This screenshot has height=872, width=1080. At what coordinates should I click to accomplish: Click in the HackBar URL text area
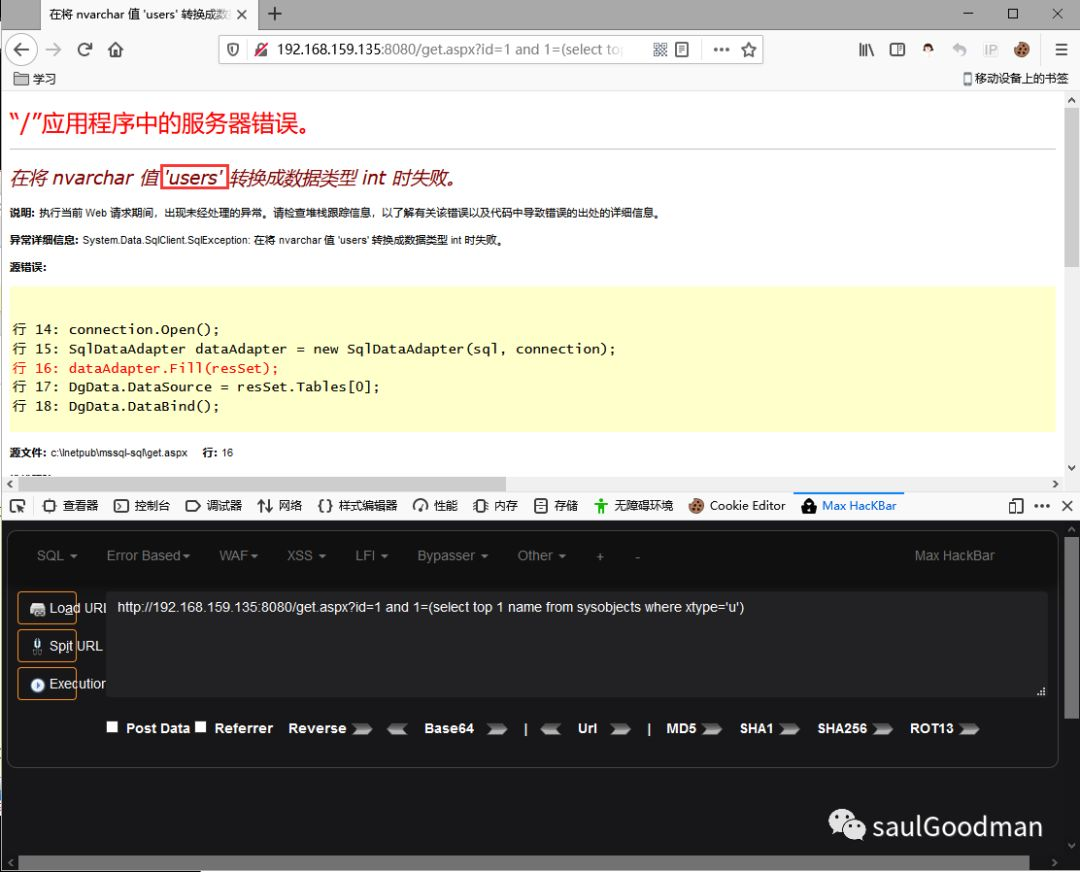click(x=577, y=644)
